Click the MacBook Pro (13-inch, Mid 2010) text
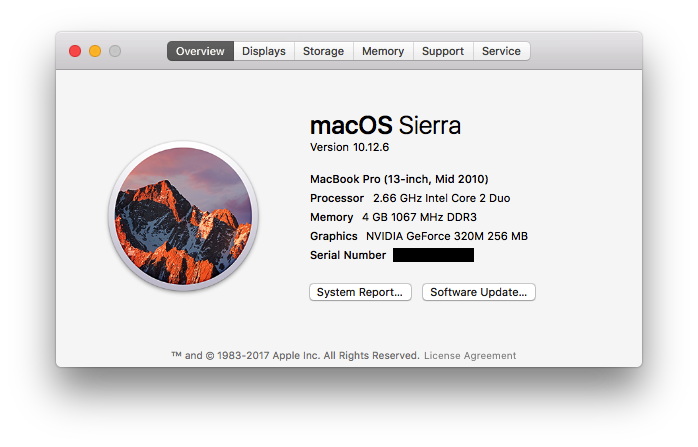698x447 pixels. 399,179
